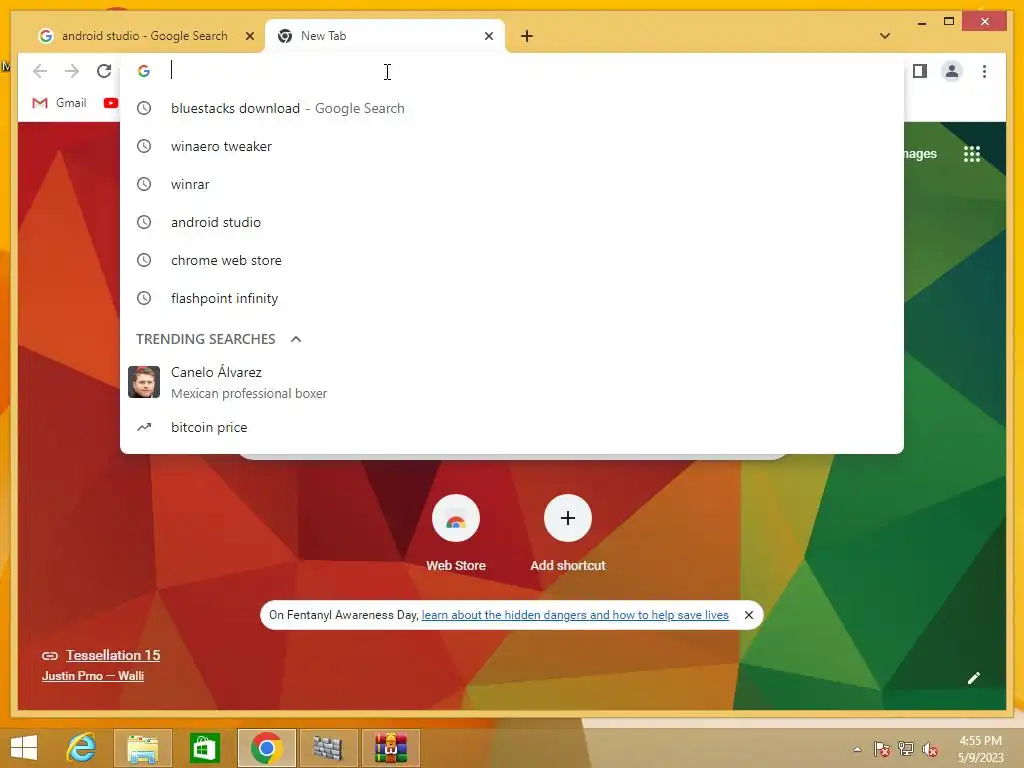Select the winrar suggestion

(512, 184)
